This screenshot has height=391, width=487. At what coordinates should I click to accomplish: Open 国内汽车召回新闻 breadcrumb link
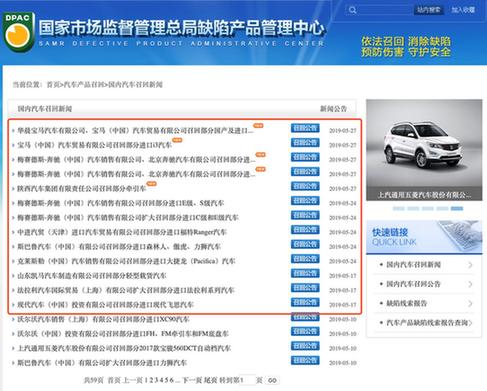point(135,85)
